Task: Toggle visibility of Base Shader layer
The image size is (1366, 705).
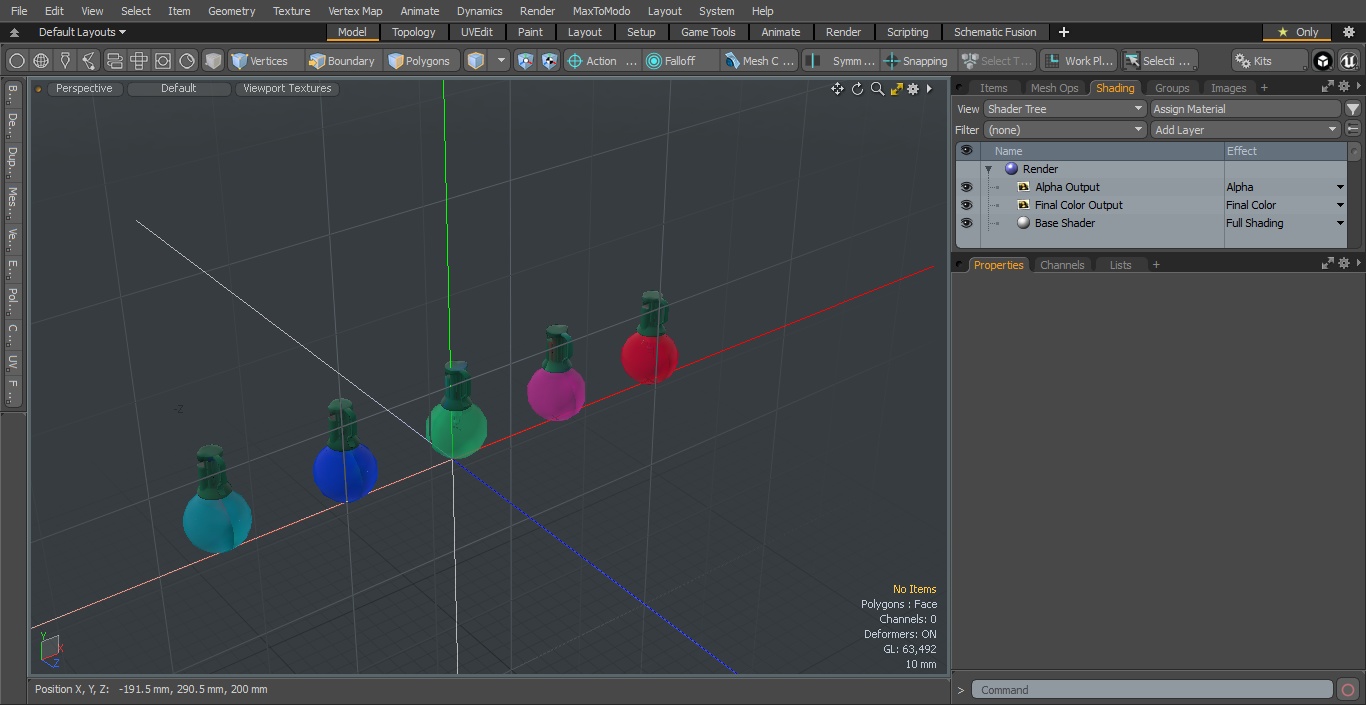Action: (x=966, y=223)
